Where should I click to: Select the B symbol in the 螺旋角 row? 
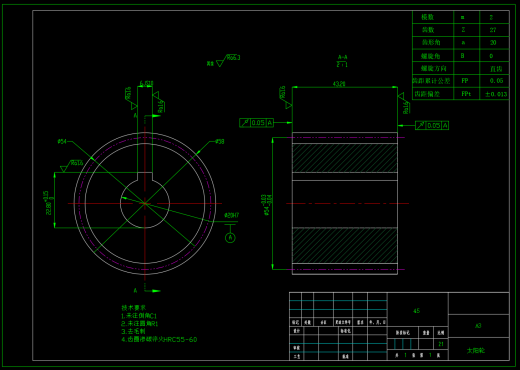point(462,56)
